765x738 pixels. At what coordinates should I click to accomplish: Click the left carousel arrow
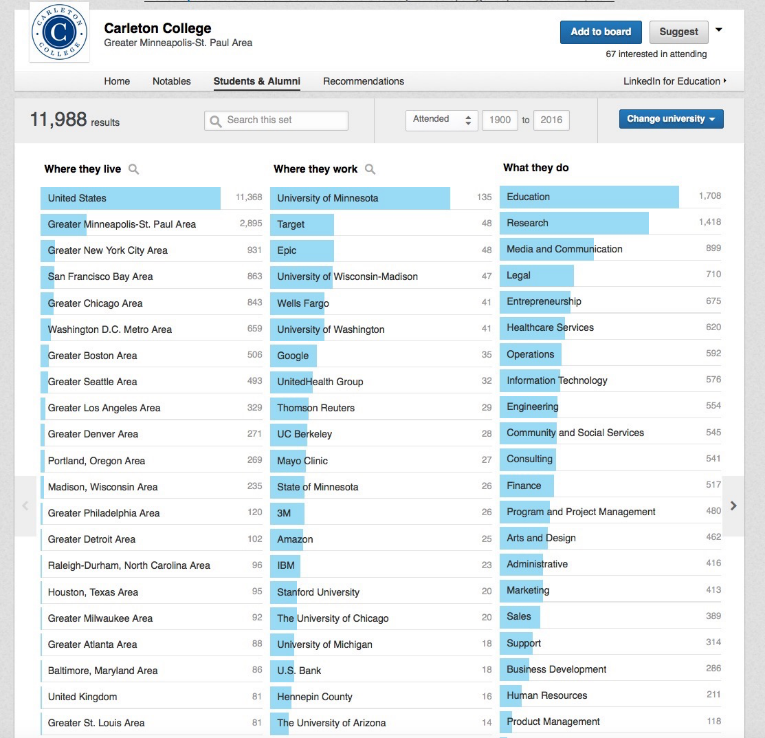click(x=25, y=506)
